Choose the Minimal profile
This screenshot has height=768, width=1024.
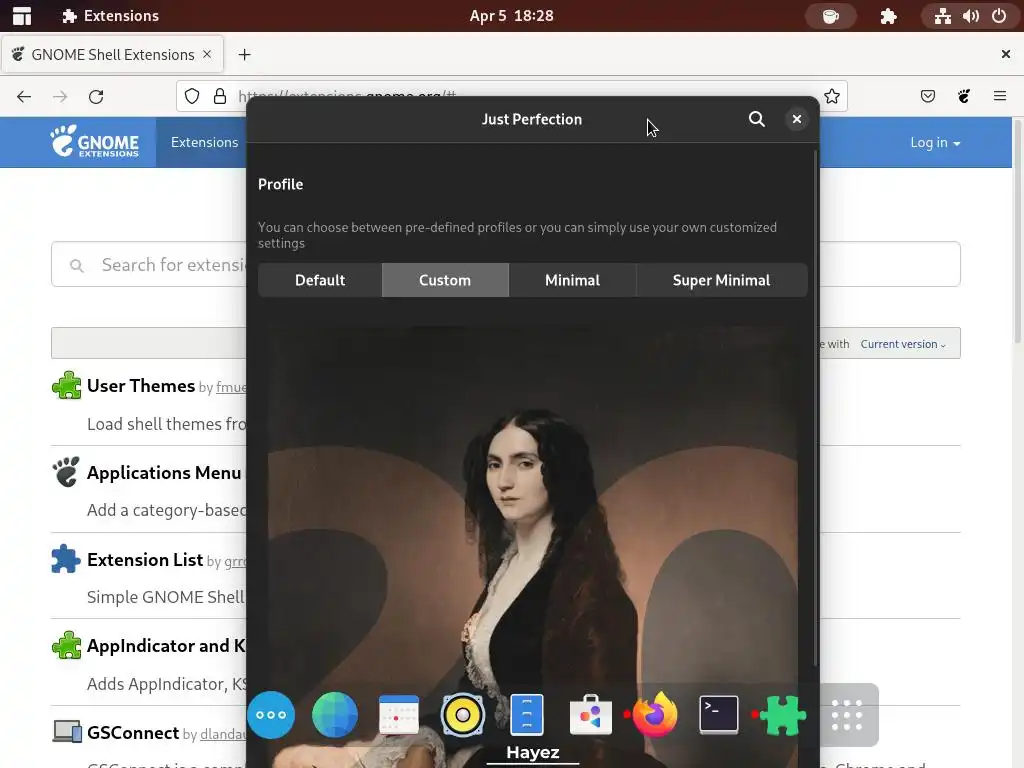click(572, 280)
